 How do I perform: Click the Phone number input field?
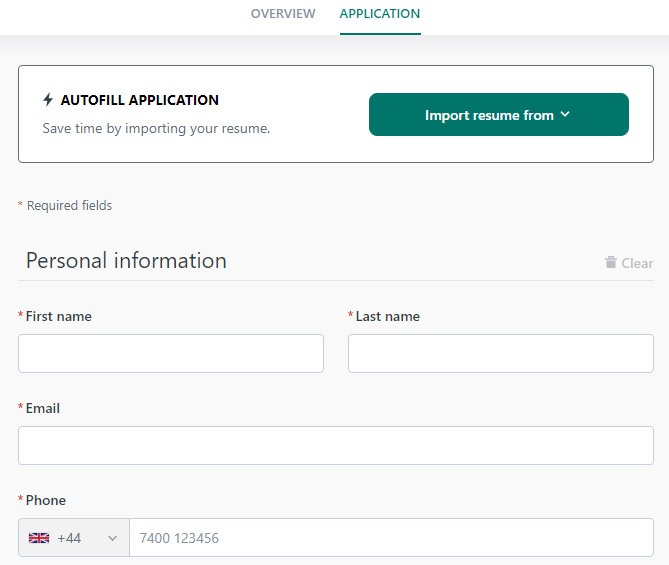point(391,538)
